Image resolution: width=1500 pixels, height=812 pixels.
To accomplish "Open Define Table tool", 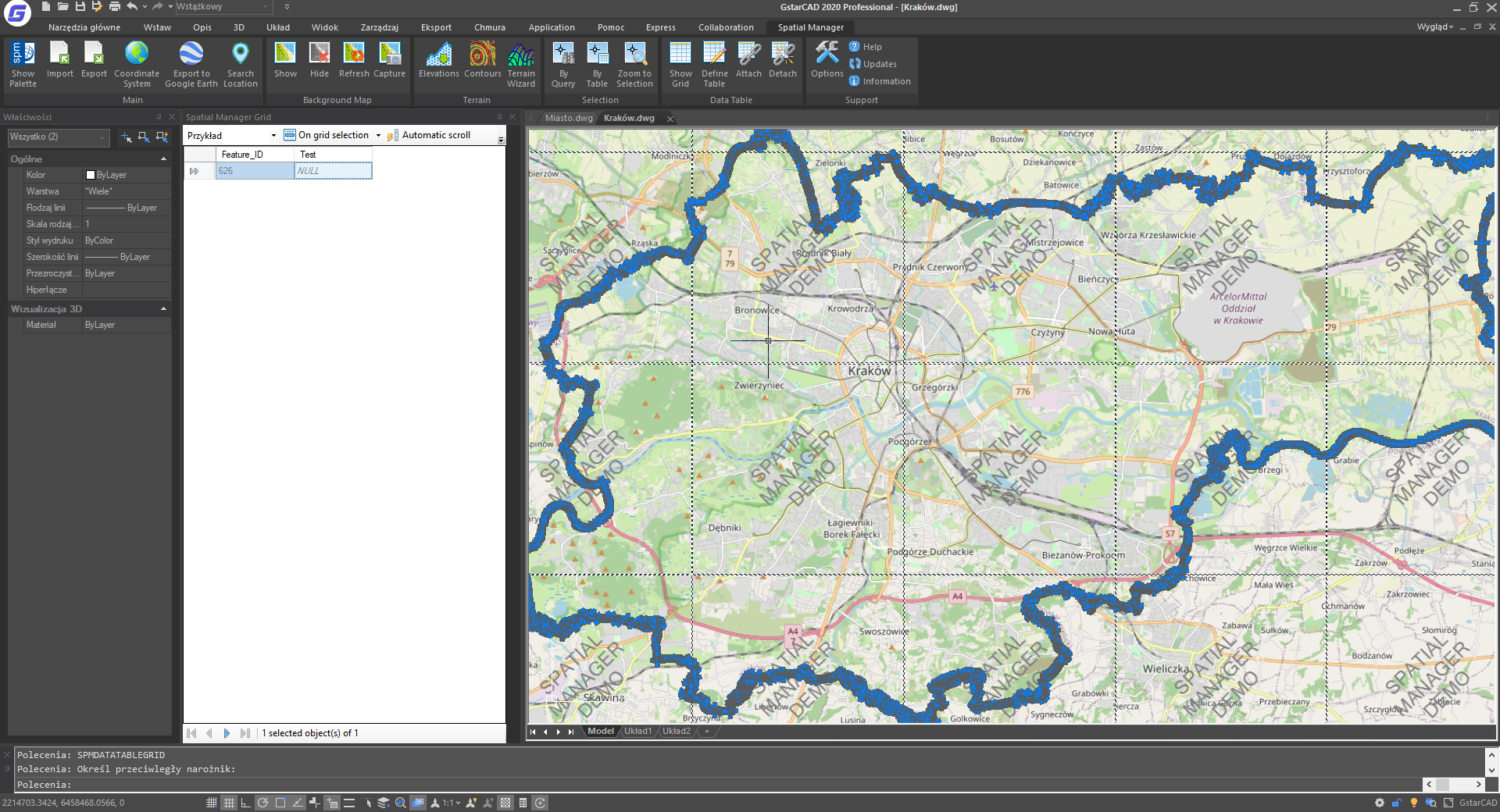I will 714,64.
